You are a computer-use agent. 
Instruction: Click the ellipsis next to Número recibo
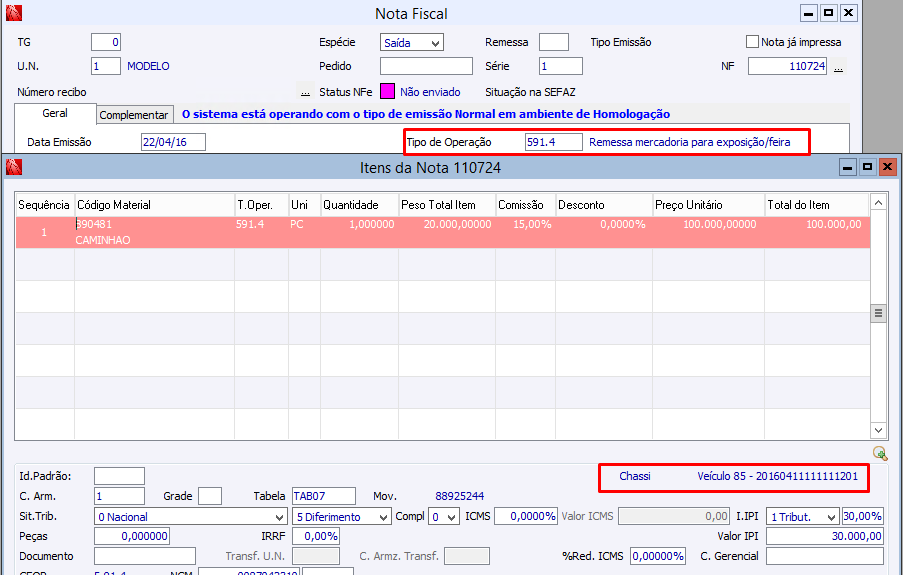305,92
